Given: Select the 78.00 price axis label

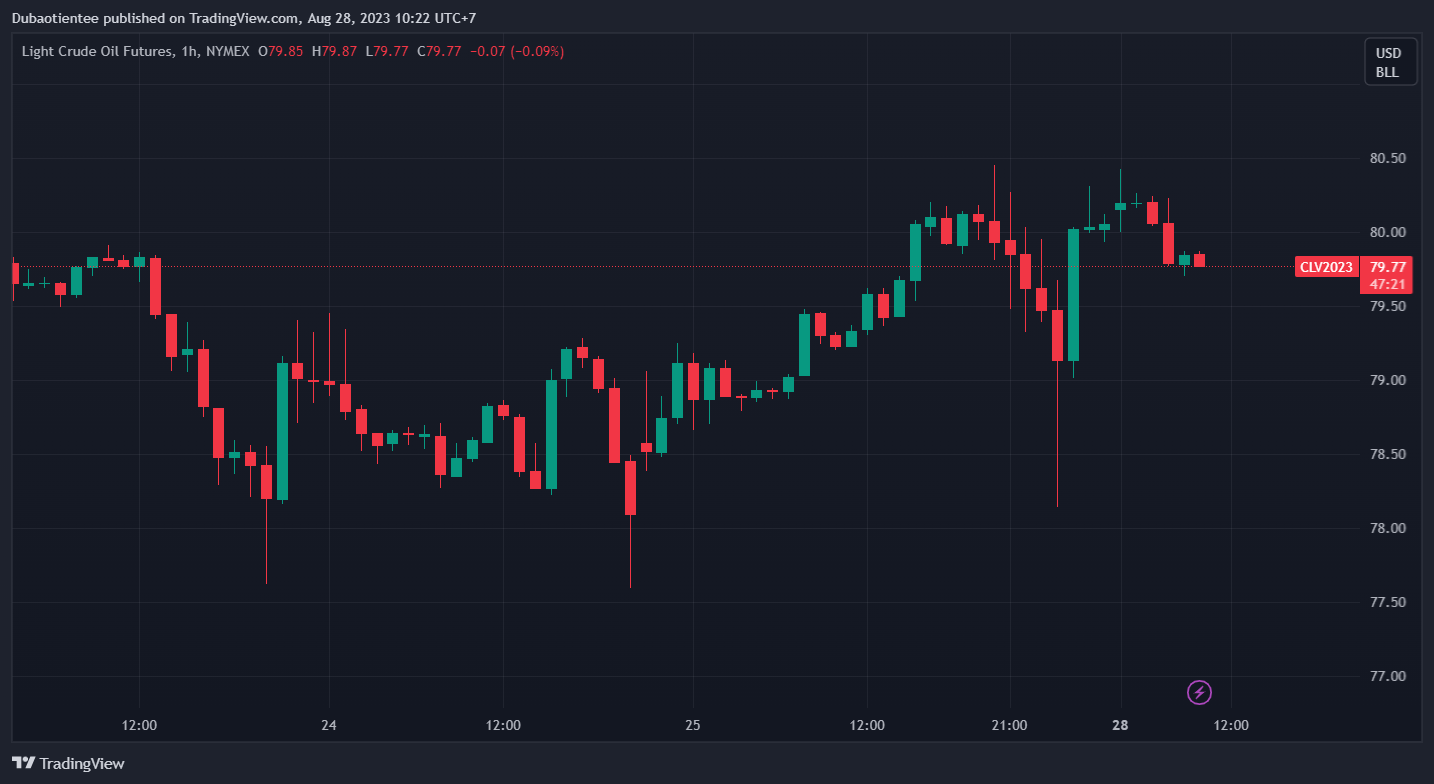Looking at the screenshot, I should (1388, 528).
